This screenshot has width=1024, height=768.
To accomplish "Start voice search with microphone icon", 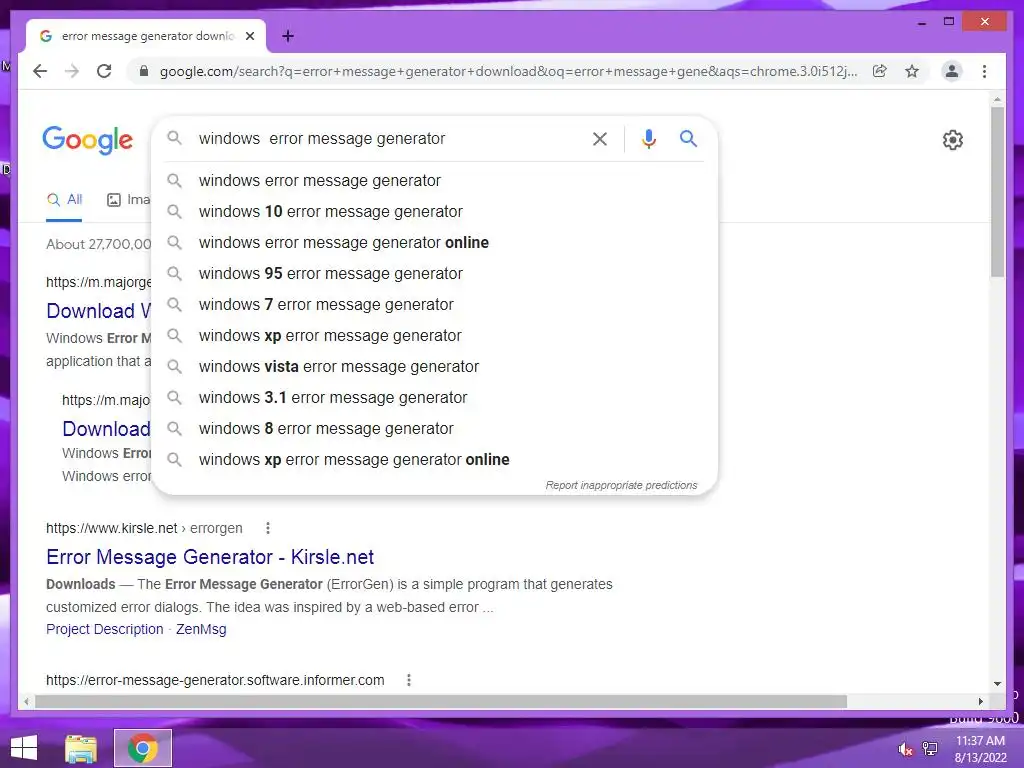I will [648, 138].
